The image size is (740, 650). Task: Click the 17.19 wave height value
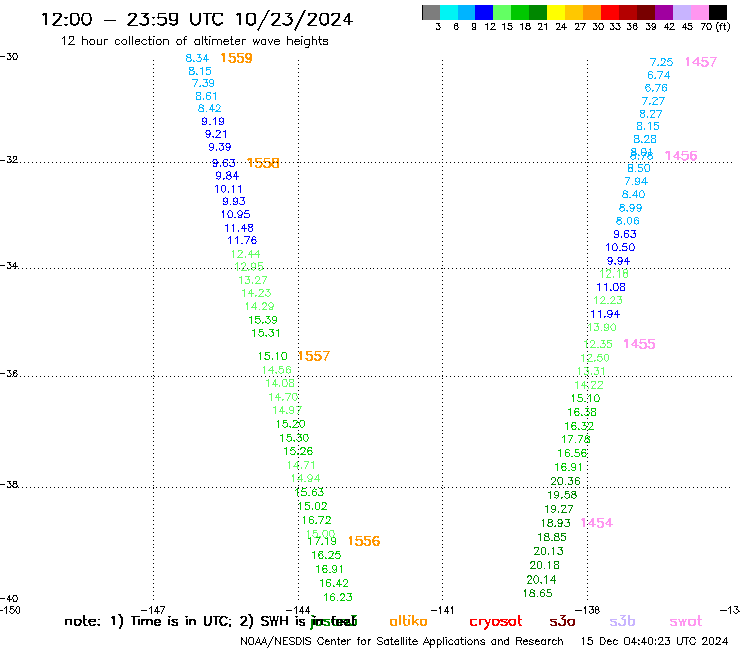click(x=322, y=541)
